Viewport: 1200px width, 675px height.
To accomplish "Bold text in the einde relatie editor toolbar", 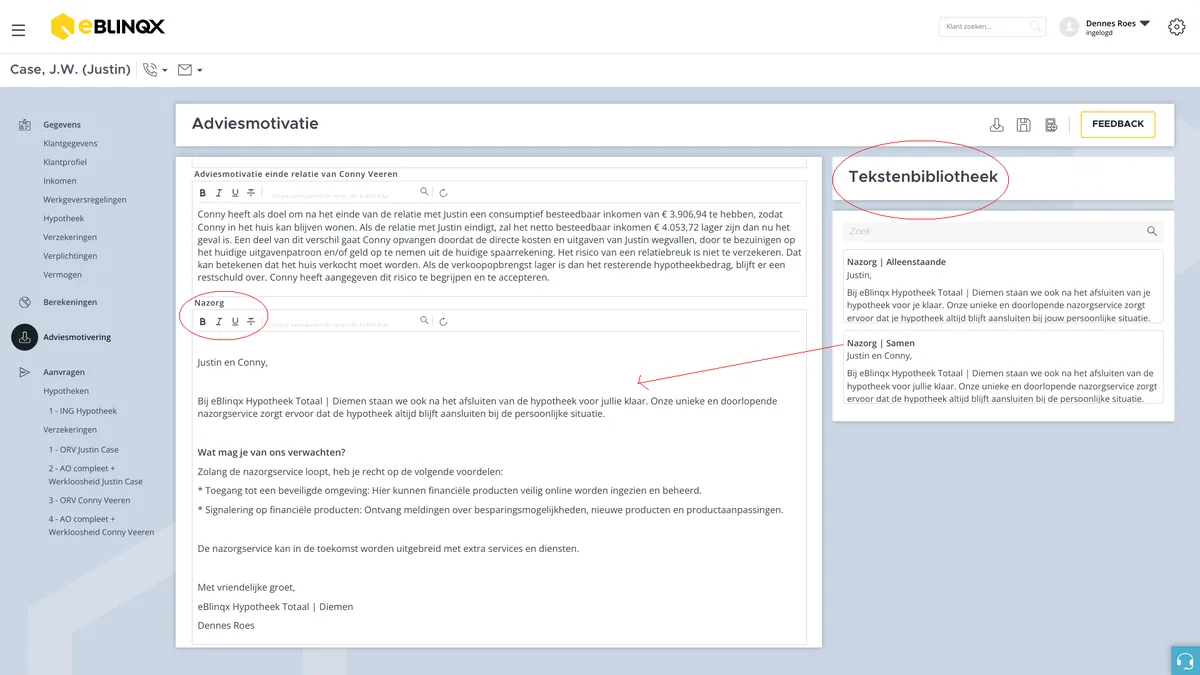I will tap(203, 192).
